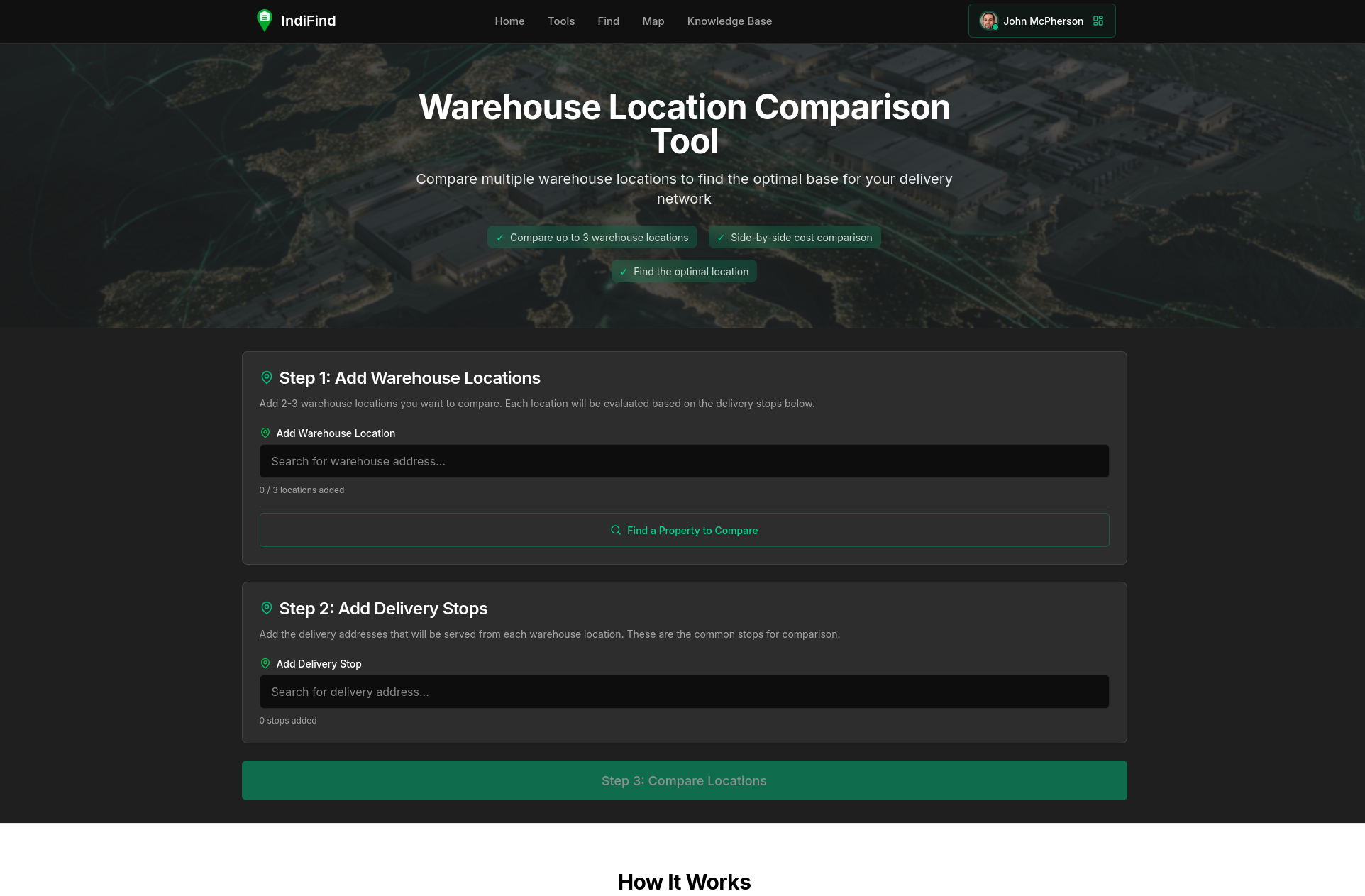
Task: Click Find a Property to Compare
Action: [684, 530]
